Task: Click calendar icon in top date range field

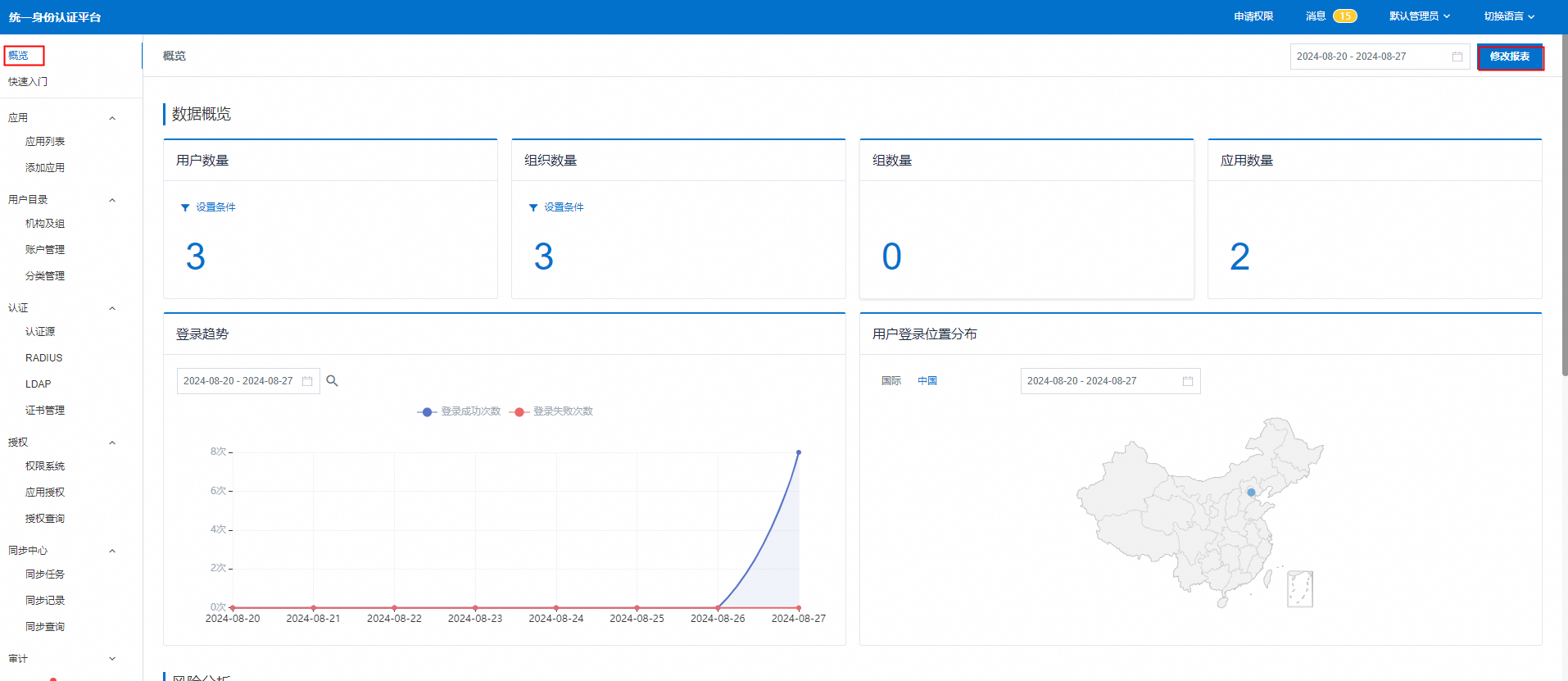Action: pos(1457,57)
